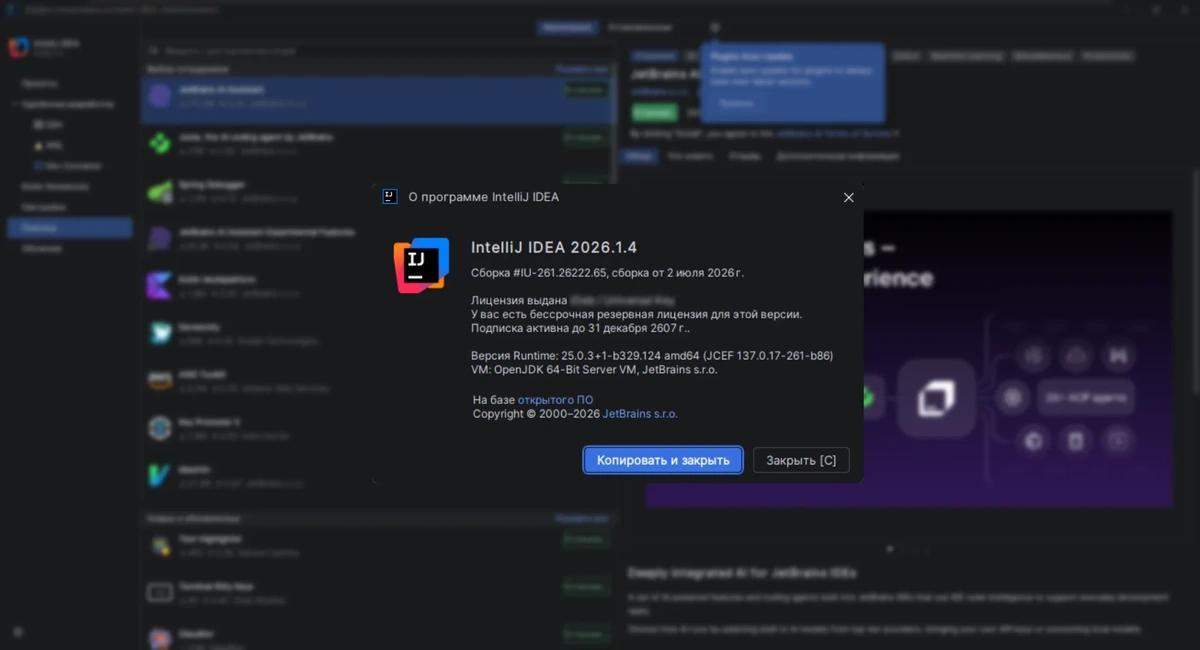Viewport: 1200px width, 650px height.
Task: Click the Terminal plugin icon in lower list
Action: (x=159, y=592)
